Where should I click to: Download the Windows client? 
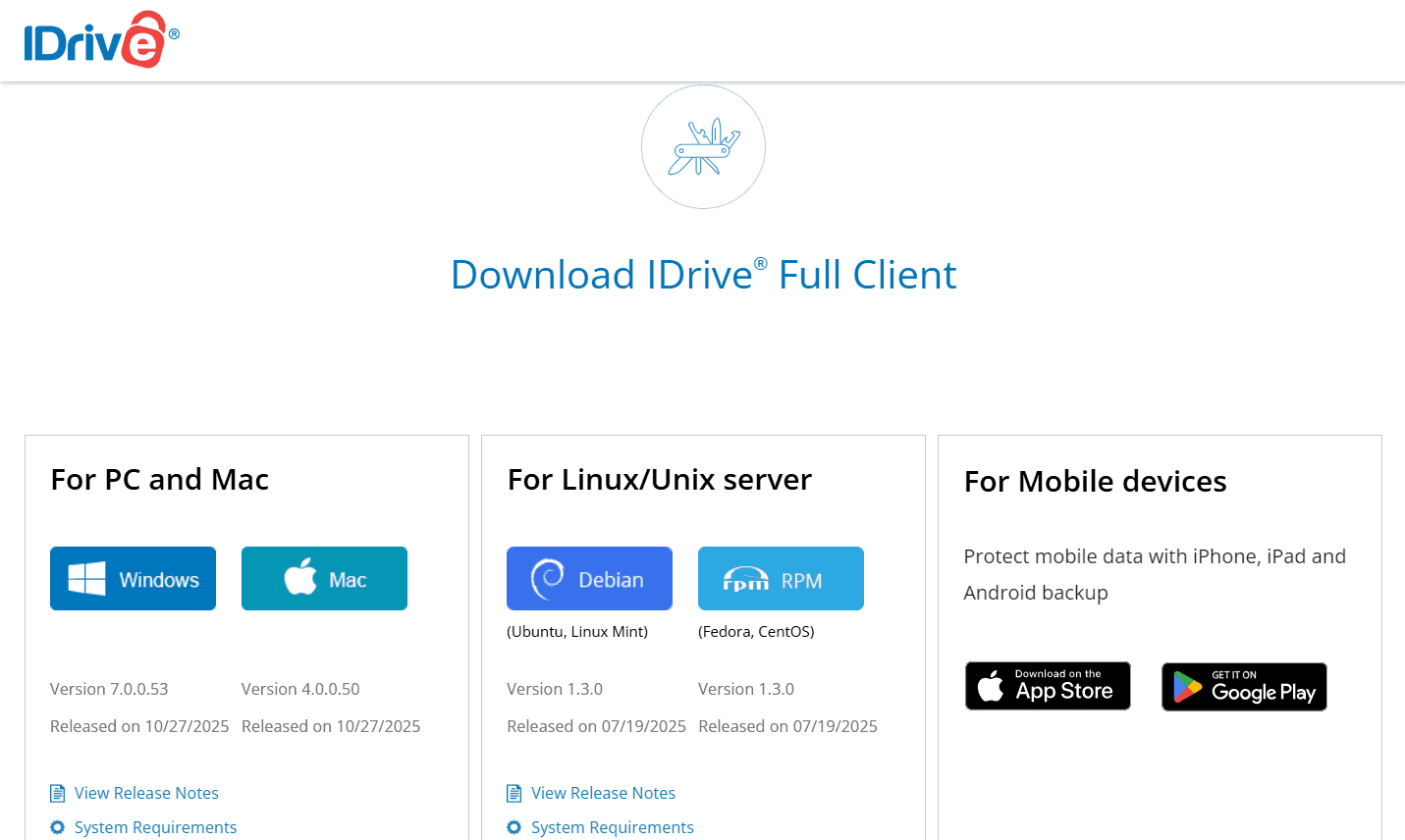[x=133, y=579]
